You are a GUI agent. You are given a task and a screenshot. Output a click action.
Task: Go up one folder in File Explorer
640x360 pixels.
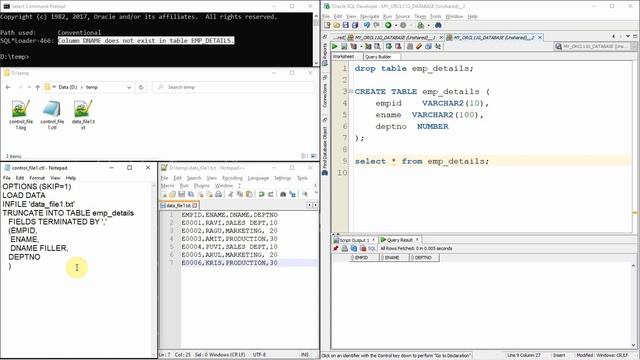(x=38, y=87)
